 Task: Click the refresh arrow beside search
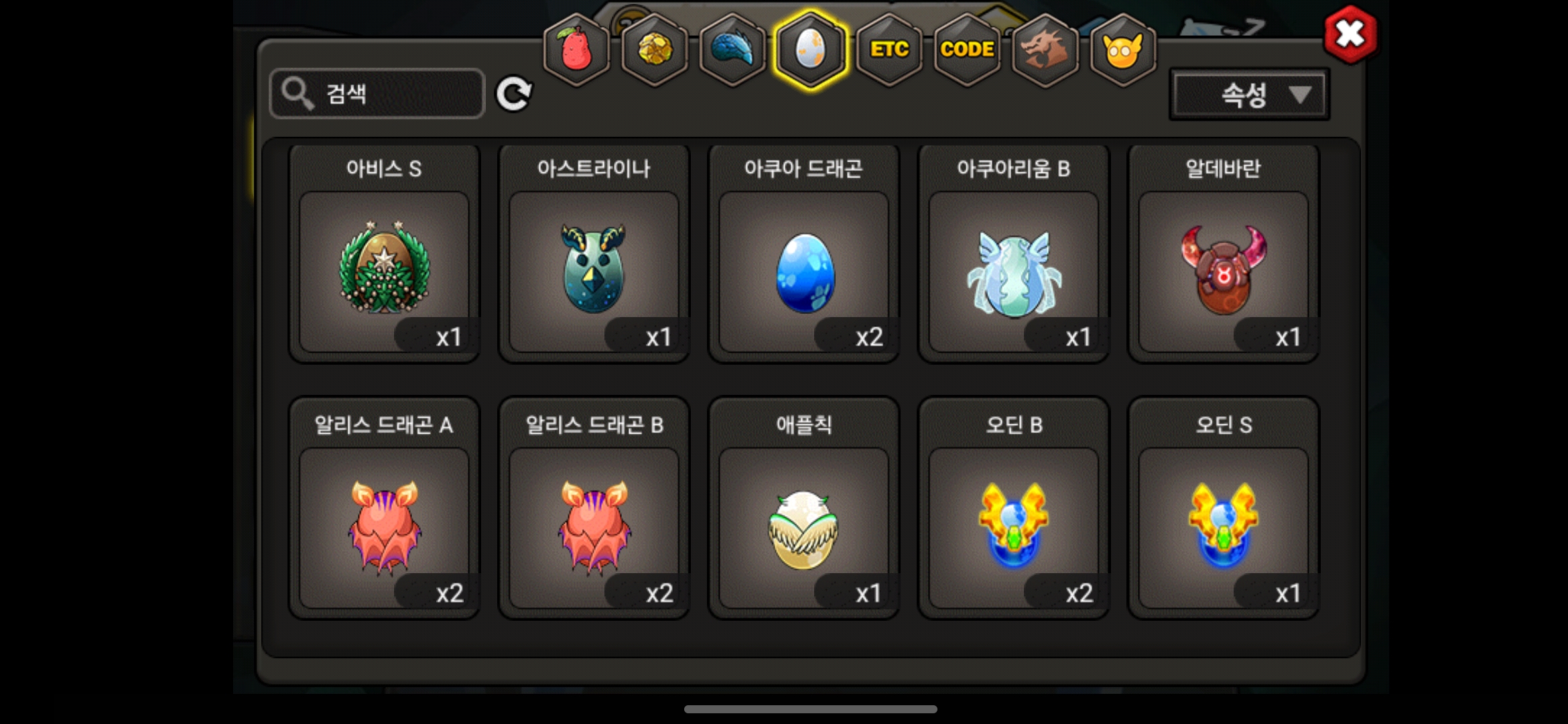(514, 94)
